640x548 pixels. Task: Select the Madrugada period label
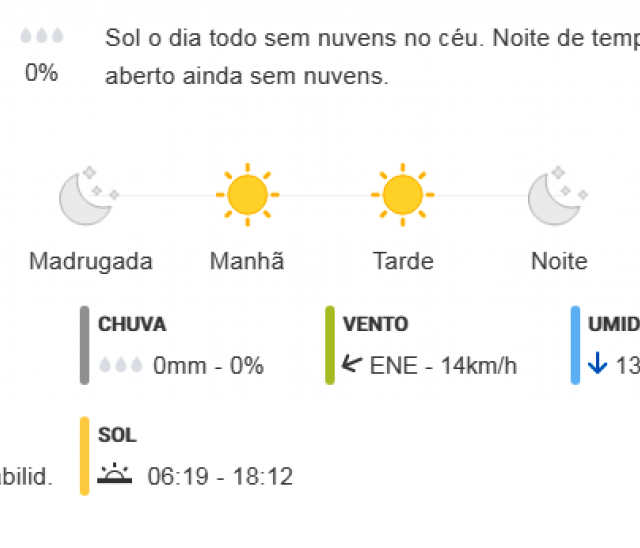coord(91,261)
